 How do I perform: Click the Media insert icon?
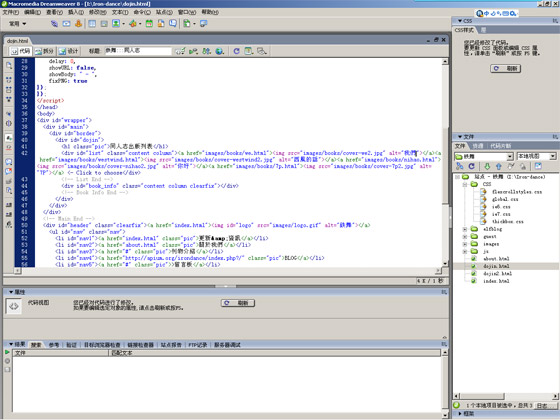click(132, 24)
